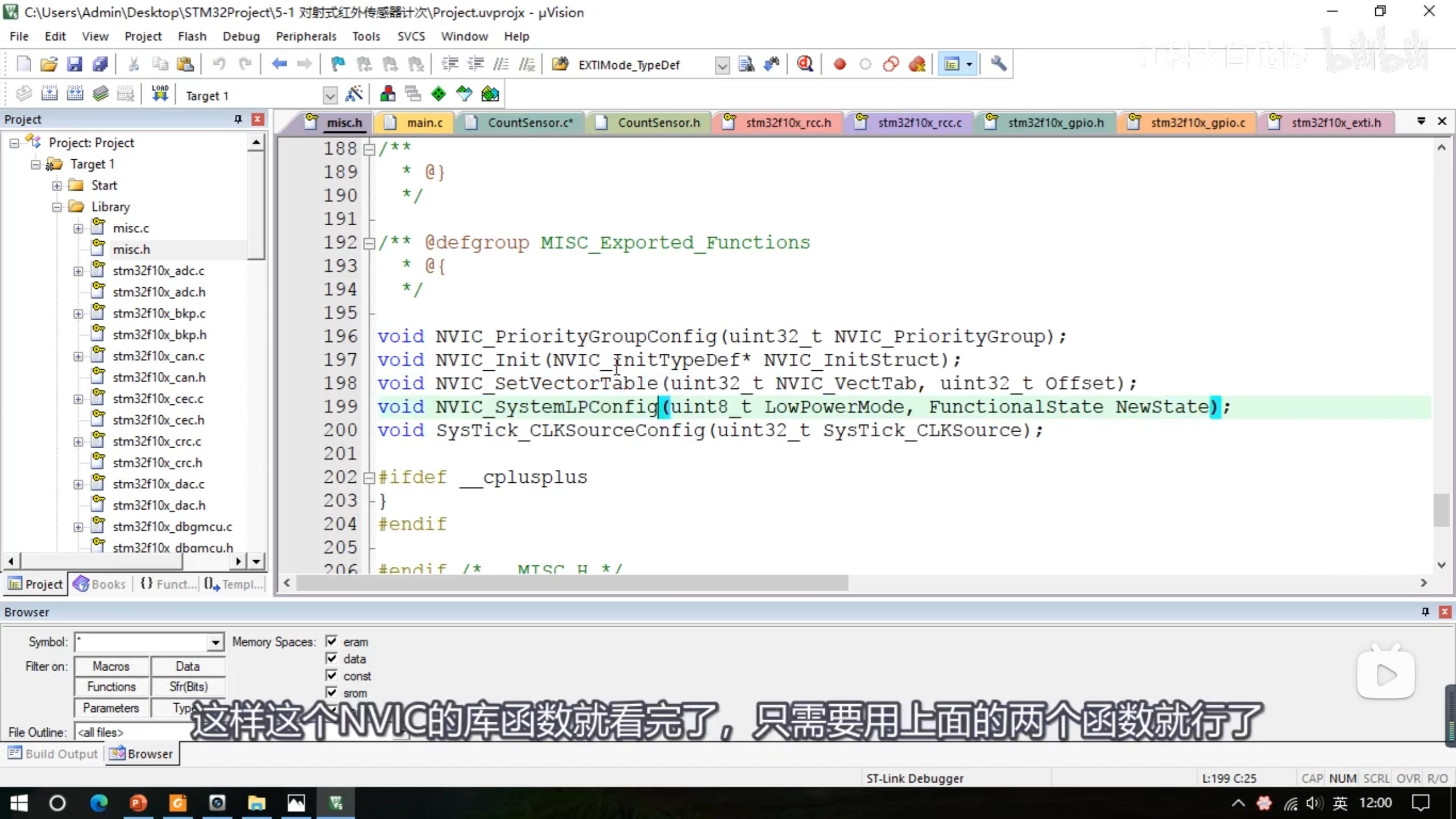
Task: Click the Insert Breakpoint red dot icon
Action: tap(839, 64)
